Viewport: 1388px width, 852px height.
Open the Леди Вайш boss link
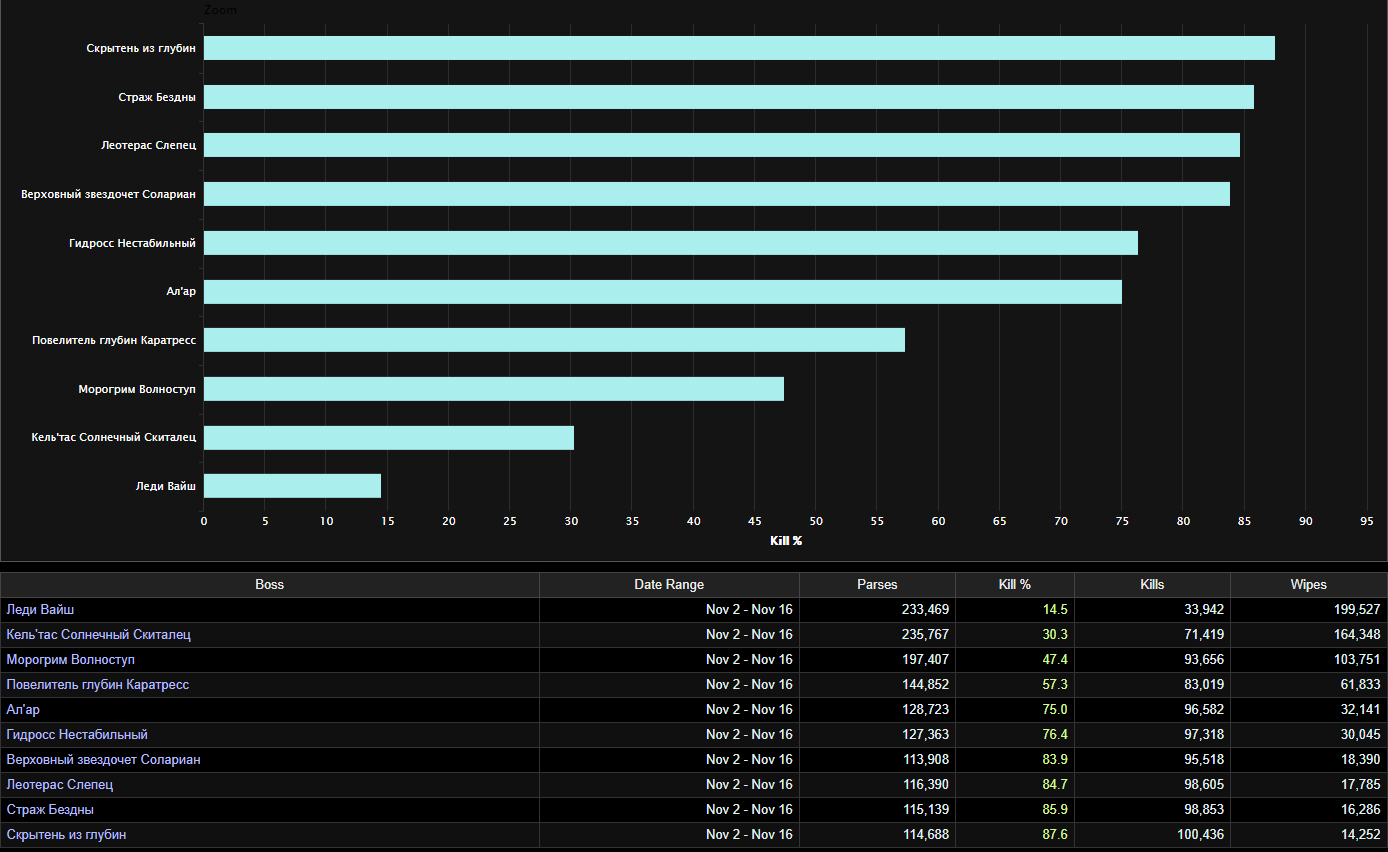[40, 609]
